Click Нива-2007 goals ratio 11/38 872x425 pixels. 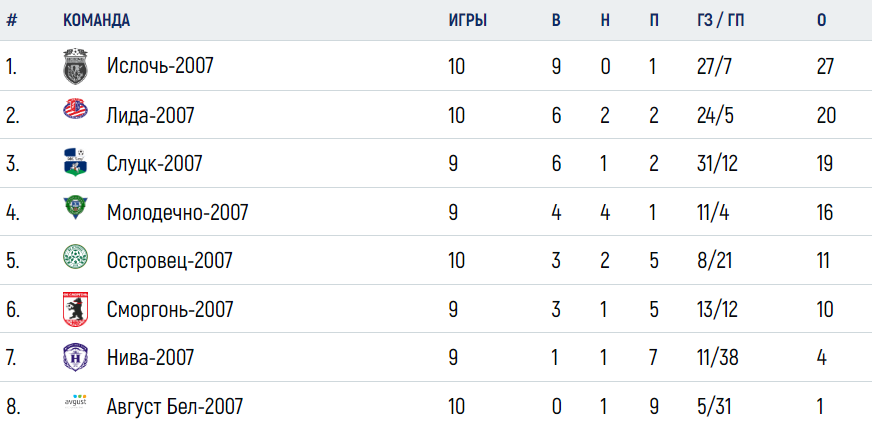click(717, 358)
